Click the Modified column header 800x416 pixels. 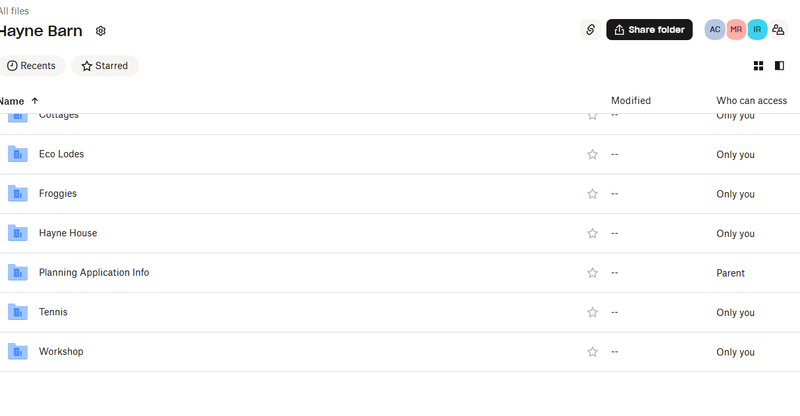pos(631,101)
